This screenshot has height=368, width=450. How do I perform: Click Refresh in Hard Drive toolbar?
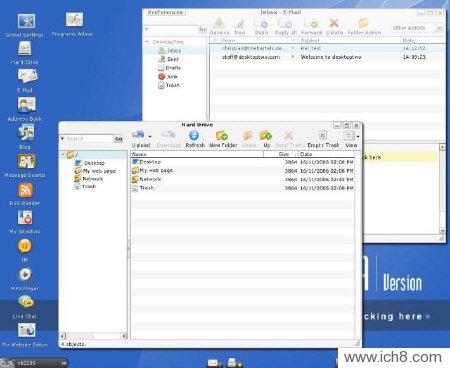[195, 139]
